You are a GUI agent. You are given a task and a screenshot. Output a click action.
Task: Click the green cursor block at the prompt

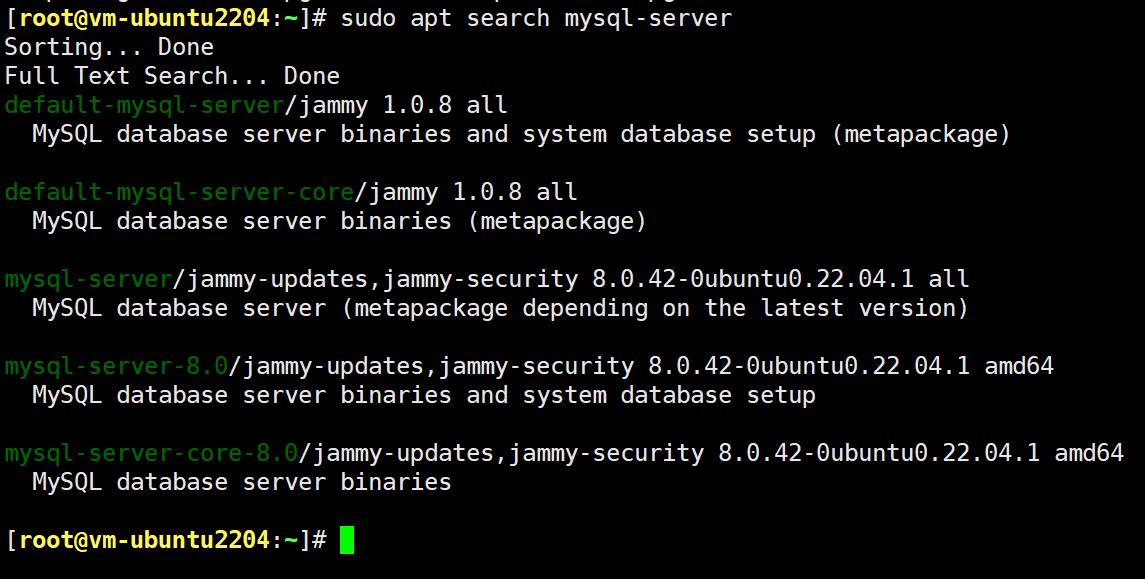(x=347, y=540)
